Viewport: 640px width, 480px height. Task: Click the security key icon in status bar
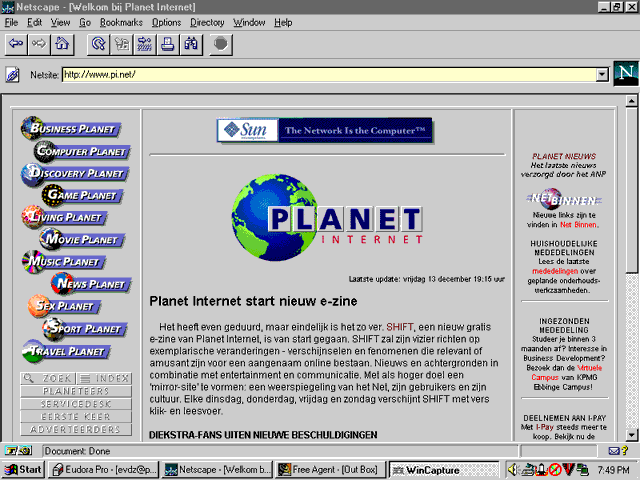point(19,451)
